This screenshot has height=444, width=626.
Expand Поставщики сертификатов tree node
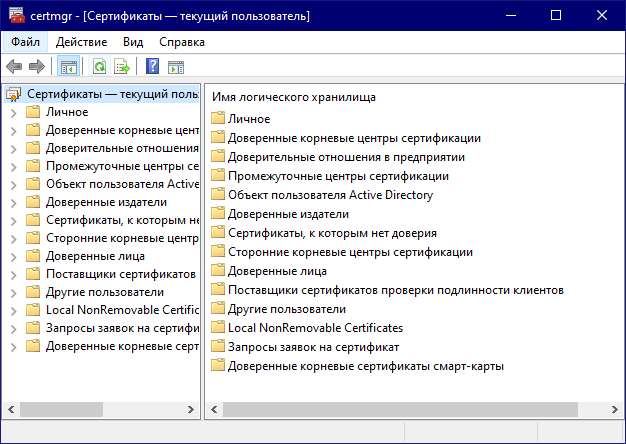(14, 275)
